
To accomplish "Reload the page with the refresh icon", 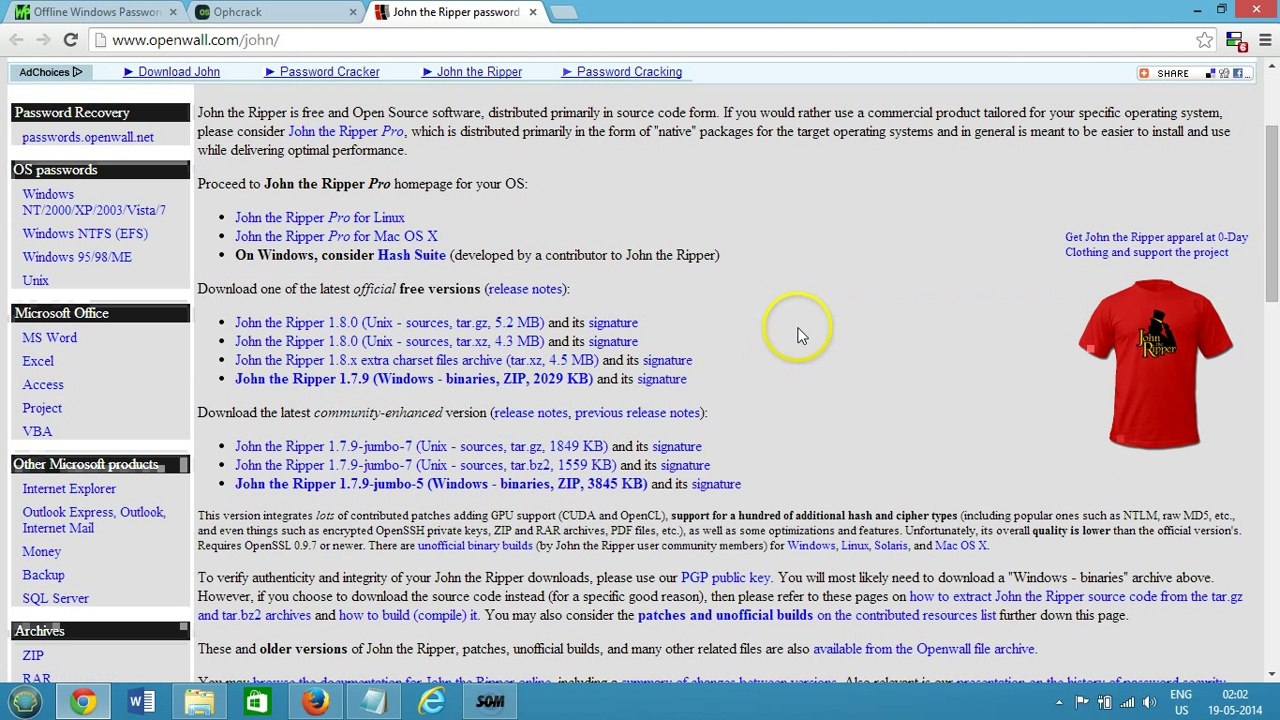I will click(70, 40).
